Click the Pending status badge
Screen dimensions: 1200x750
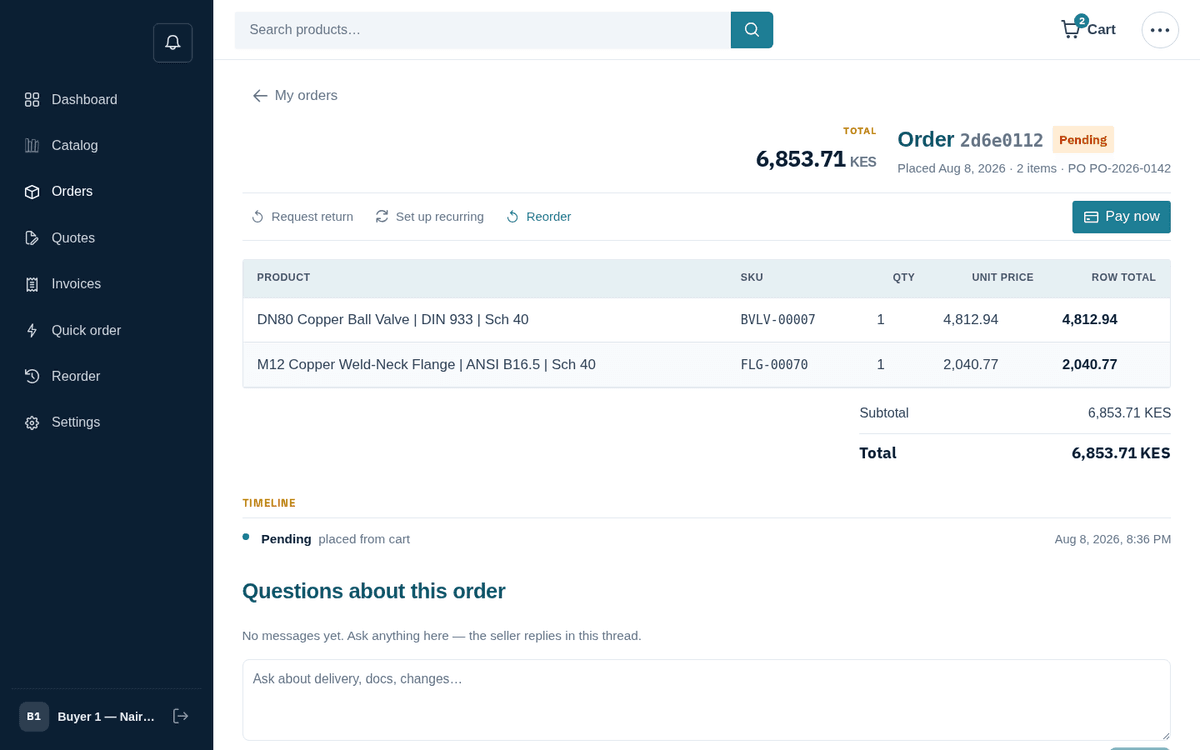pyautogui.click(x=1083, y=140)
